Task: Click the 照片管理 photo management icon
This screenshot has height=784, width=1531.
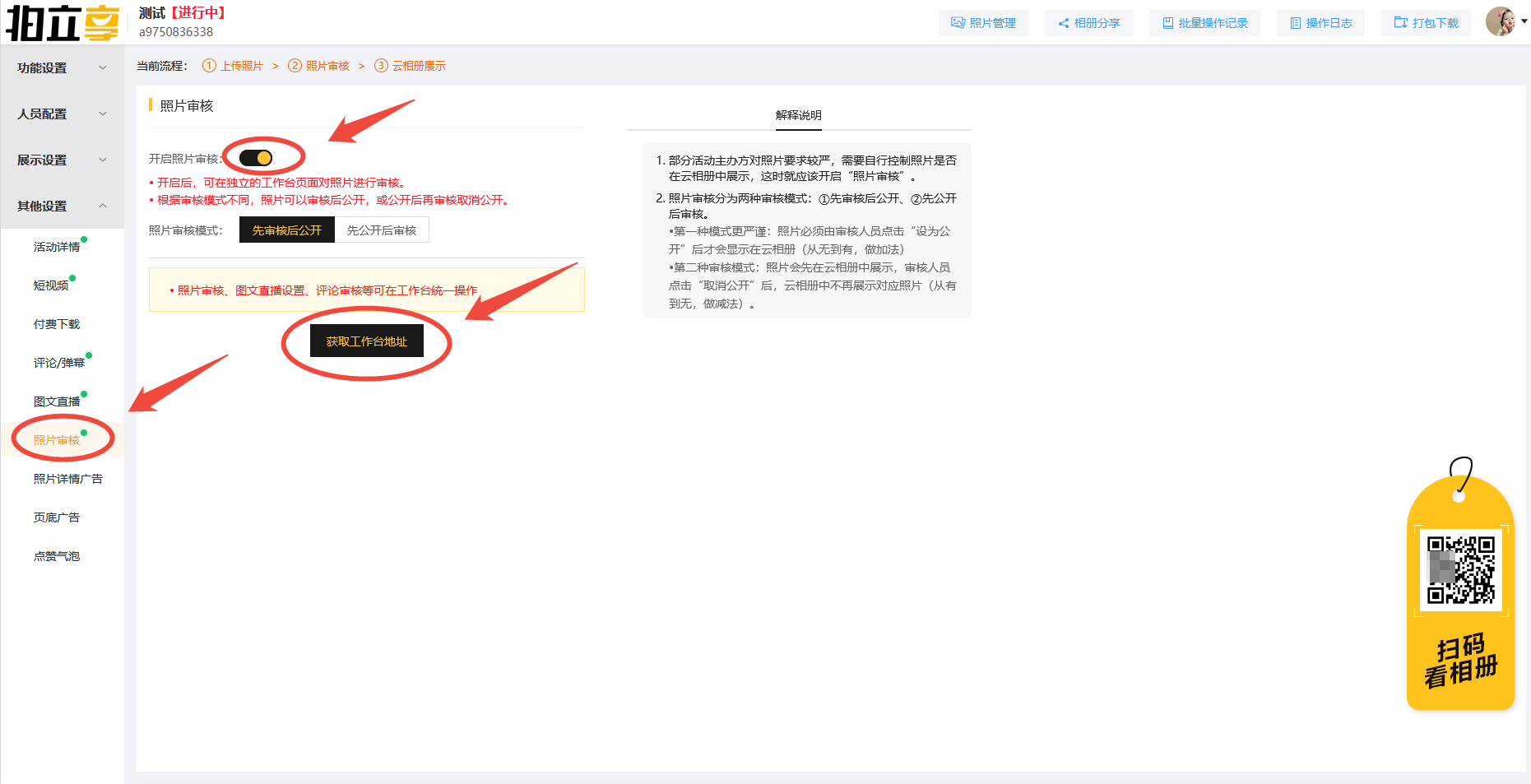Action: coord(958,23)
